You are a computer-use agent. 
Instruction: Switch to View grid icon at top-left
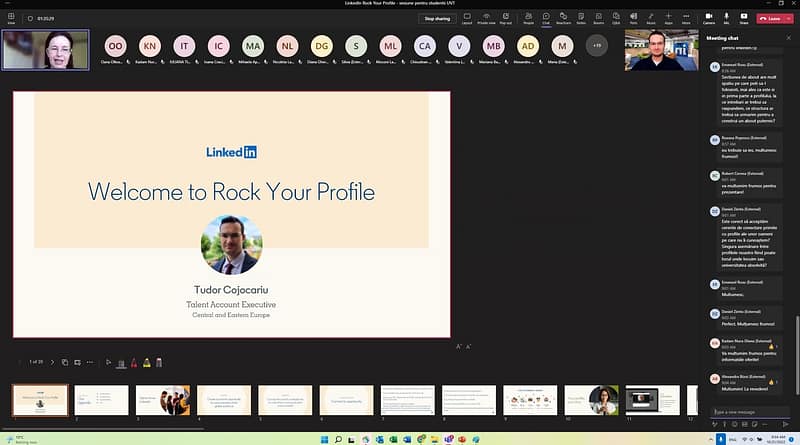pos(11,18)
